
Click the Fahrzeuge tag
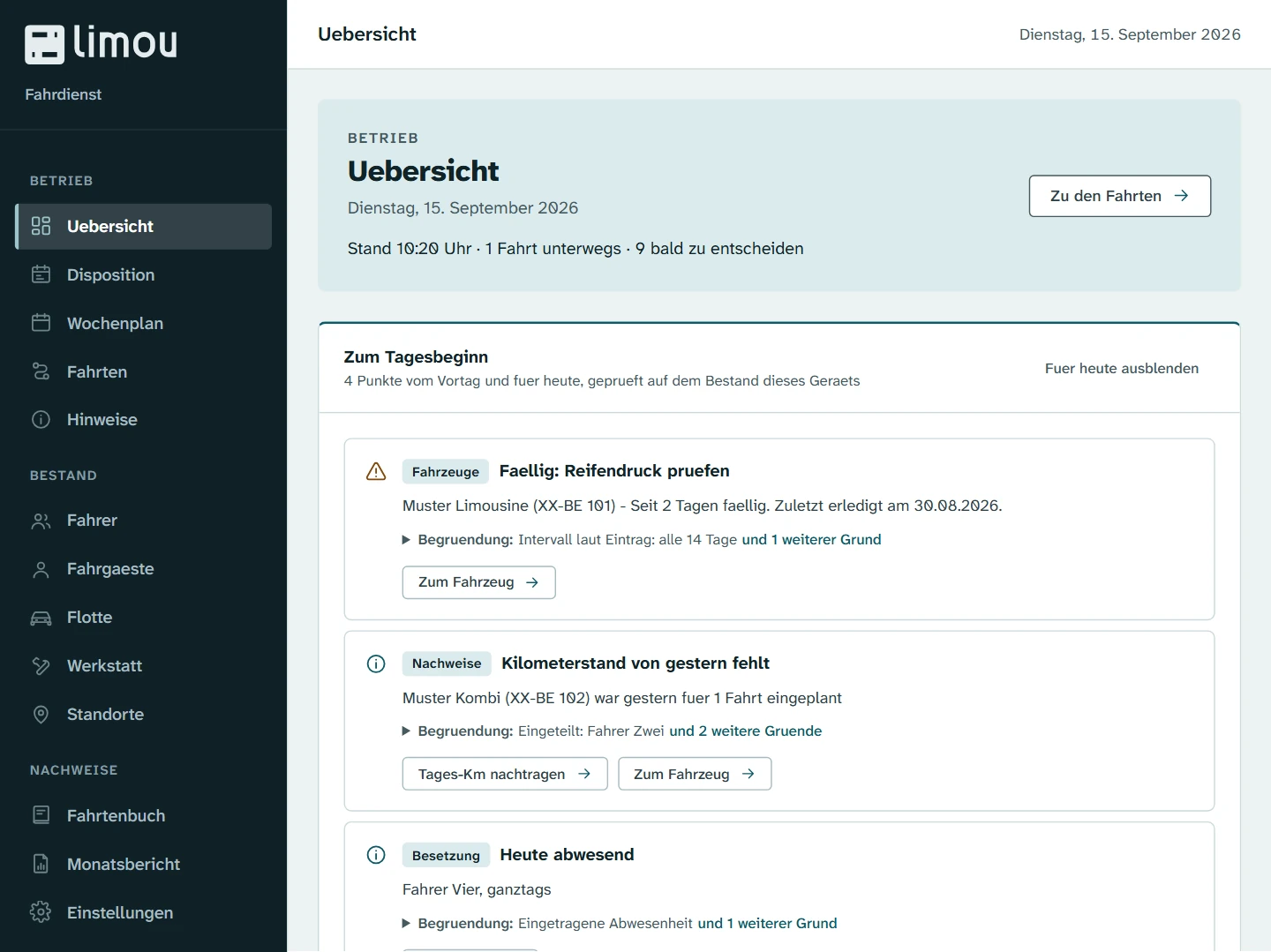click(x=446, y=471)
